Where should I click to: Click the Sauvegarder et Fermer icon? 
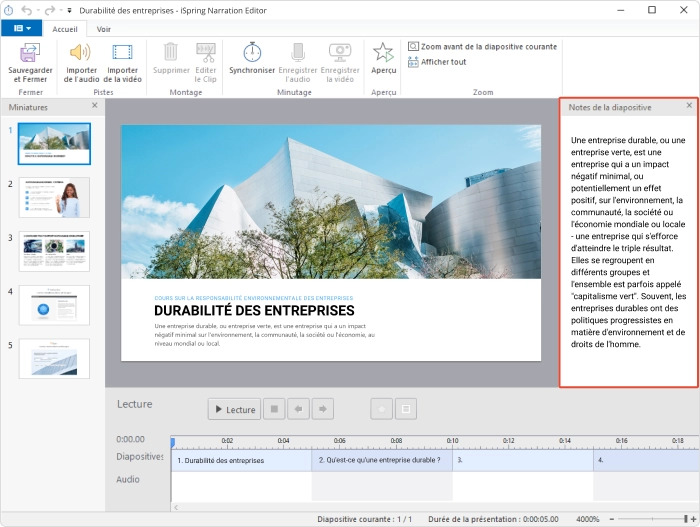click(x=30, y=53)
